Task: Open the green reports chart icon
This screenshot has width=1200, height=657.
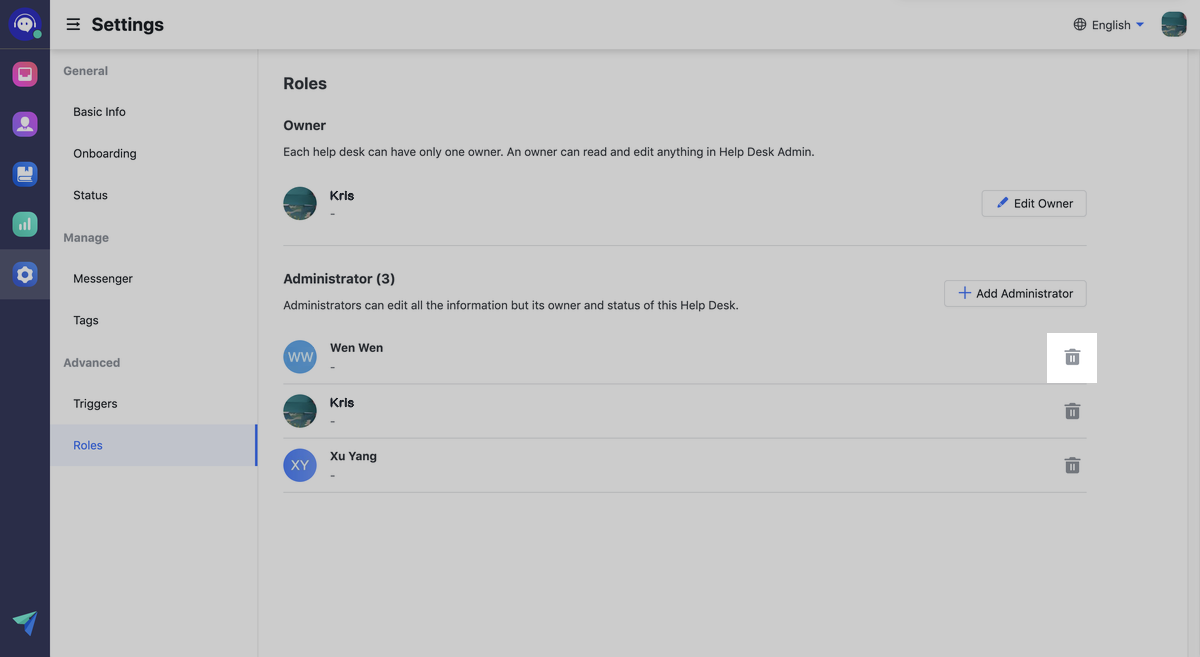Action: [x=25, y=224]
